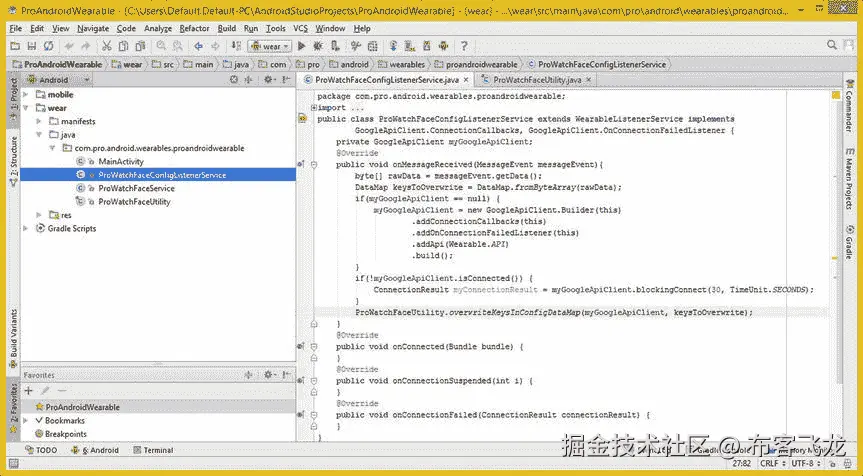Viewport: 863px width, 476px height.
Task: Click the UTF-8 encoding status entry
Action: [806, 463]
